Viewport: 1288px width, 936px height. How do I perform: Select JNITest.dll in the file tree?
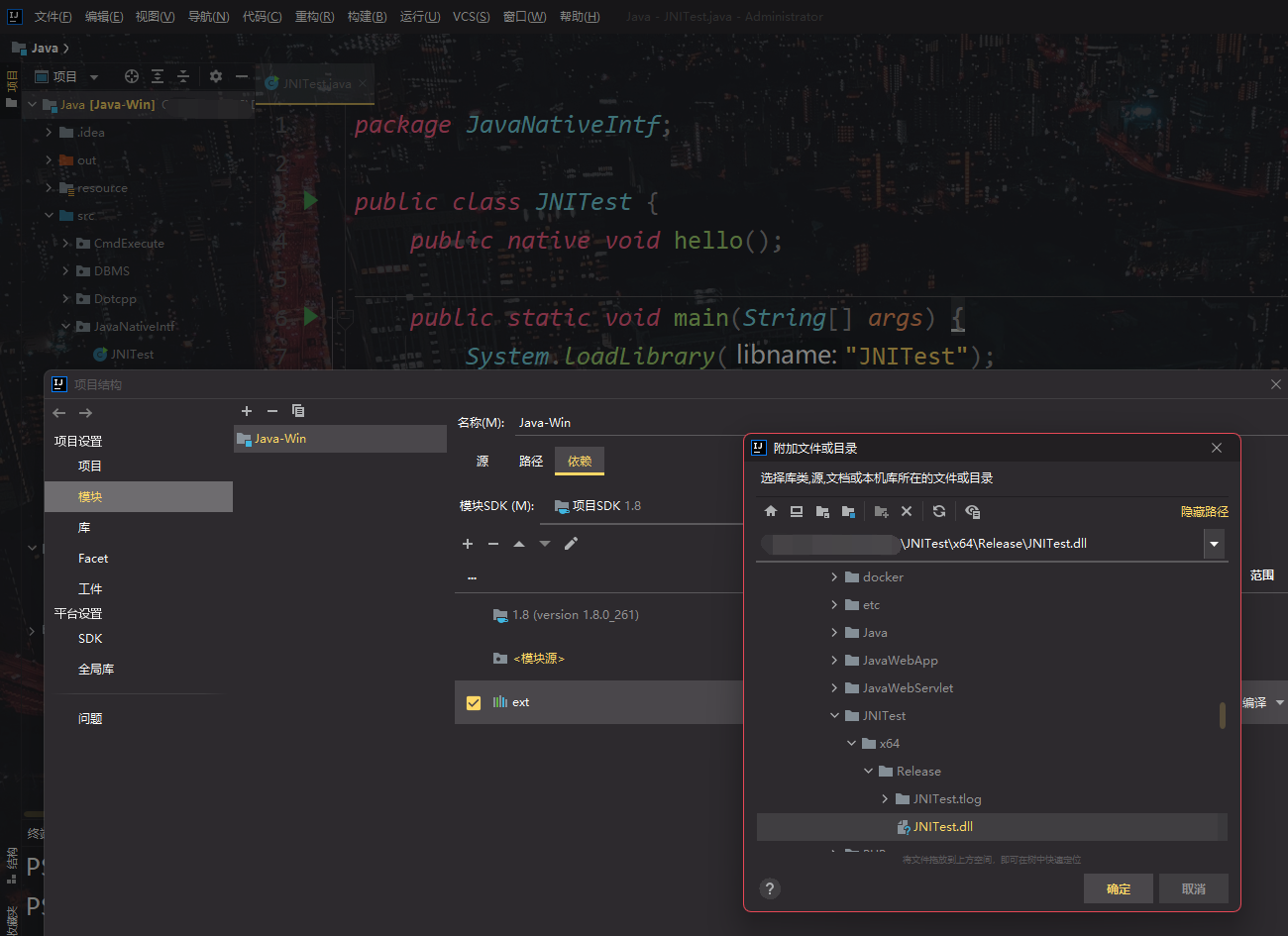pyautogui.click(x=992, y=827)
